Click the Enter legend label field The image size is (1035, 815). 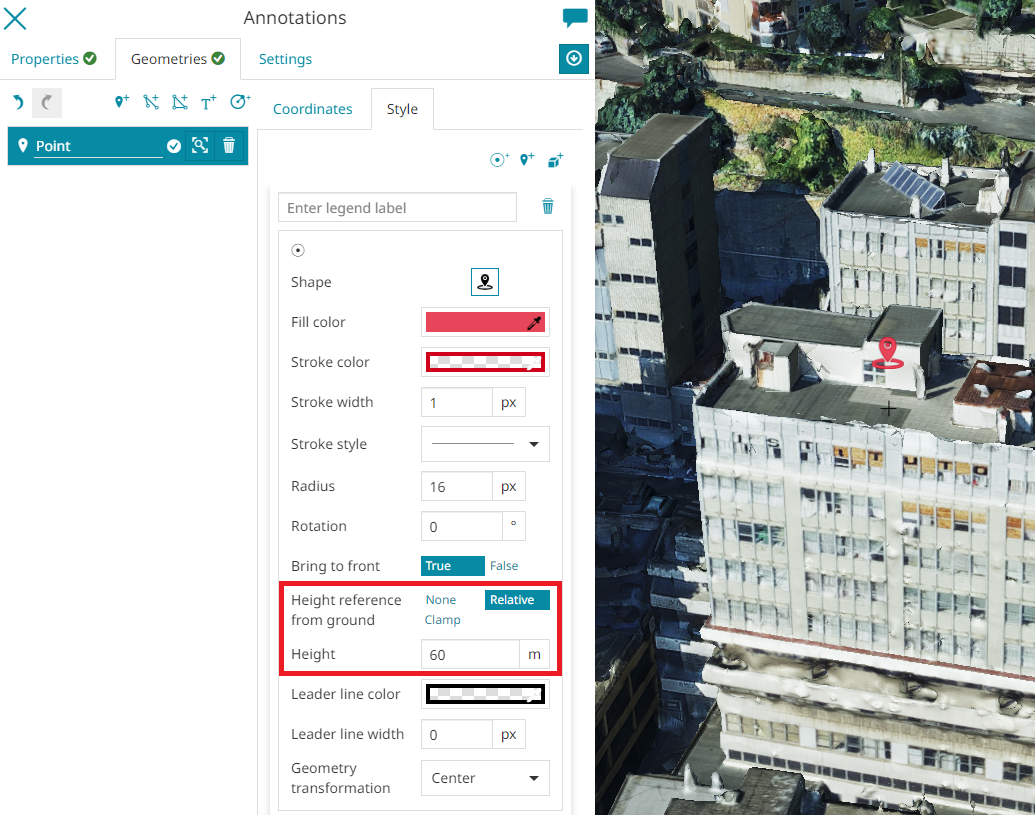click(397, 208)
